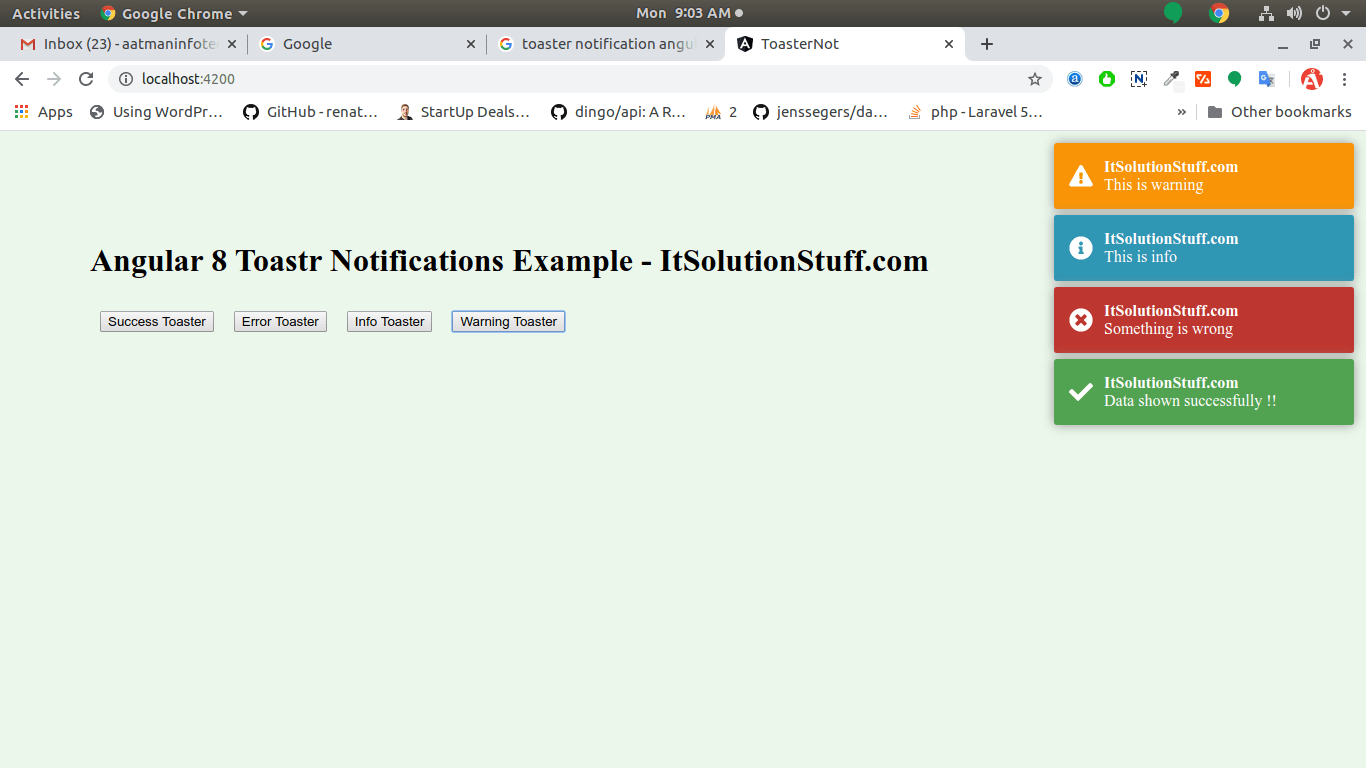Click the Success Toaster button
This screenshot has width=1366, height=768.
(x=157, y=321)
